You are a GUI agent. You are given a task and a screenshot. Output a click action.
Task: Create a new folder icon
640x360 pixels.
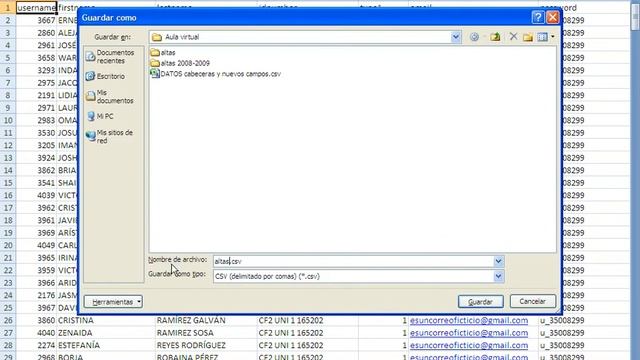pos(528,37)
